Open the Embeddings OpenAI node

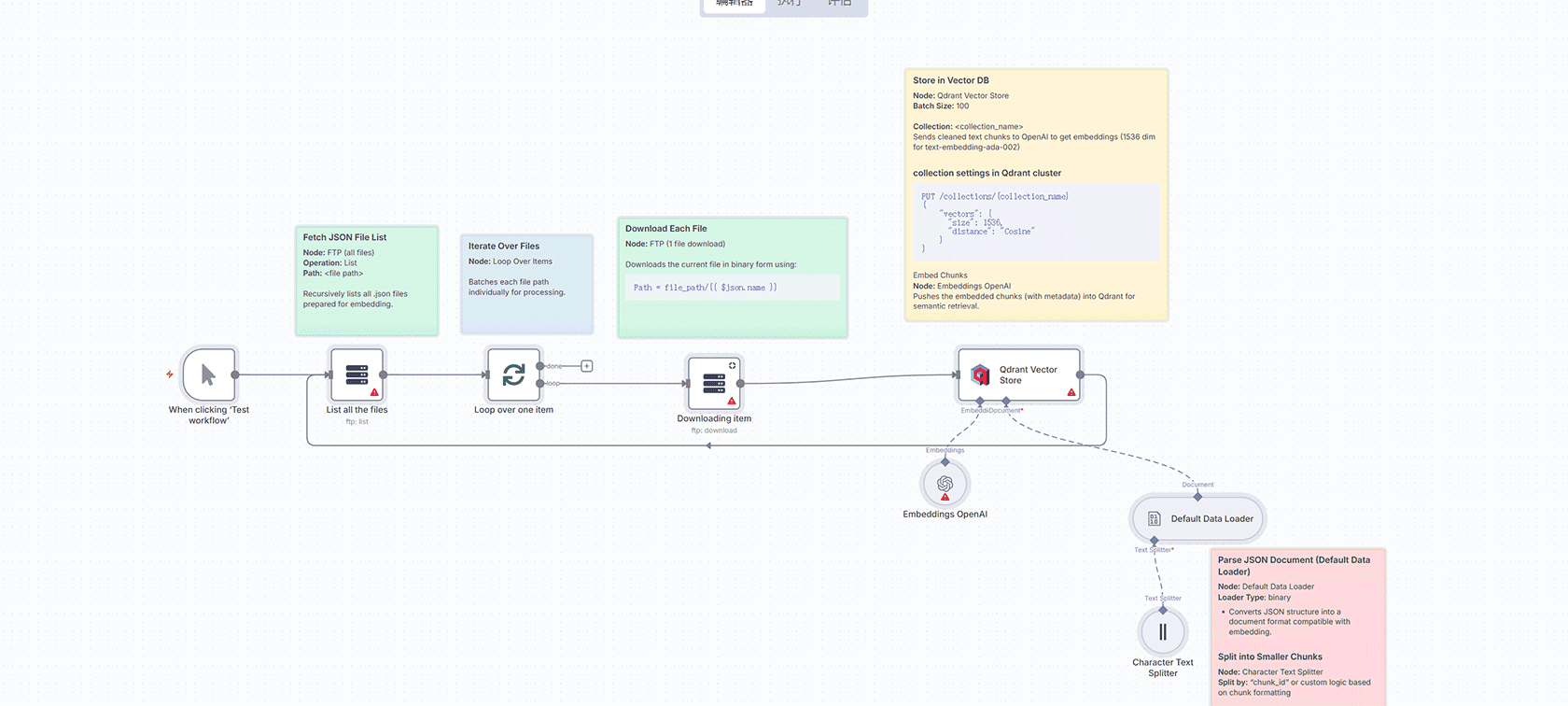(945, 484)
